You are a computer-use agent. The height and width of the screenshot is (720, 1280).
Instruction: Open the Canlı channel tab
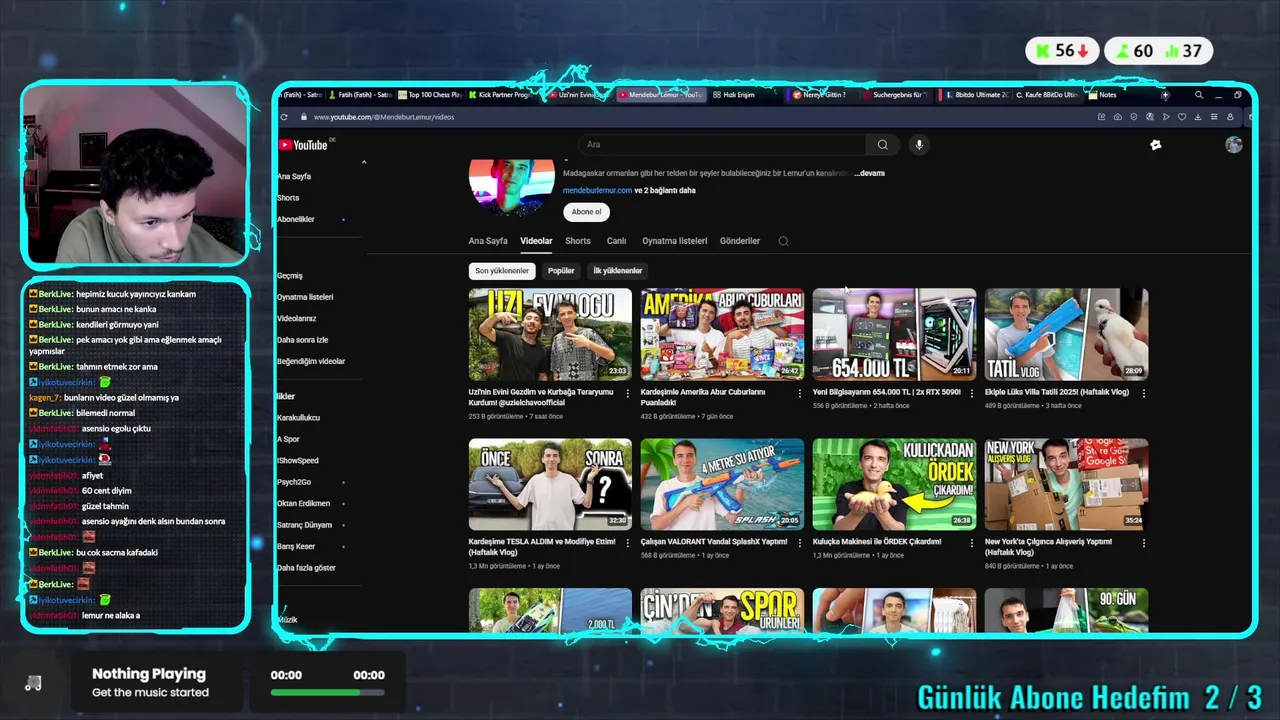(x=616, y=241)
